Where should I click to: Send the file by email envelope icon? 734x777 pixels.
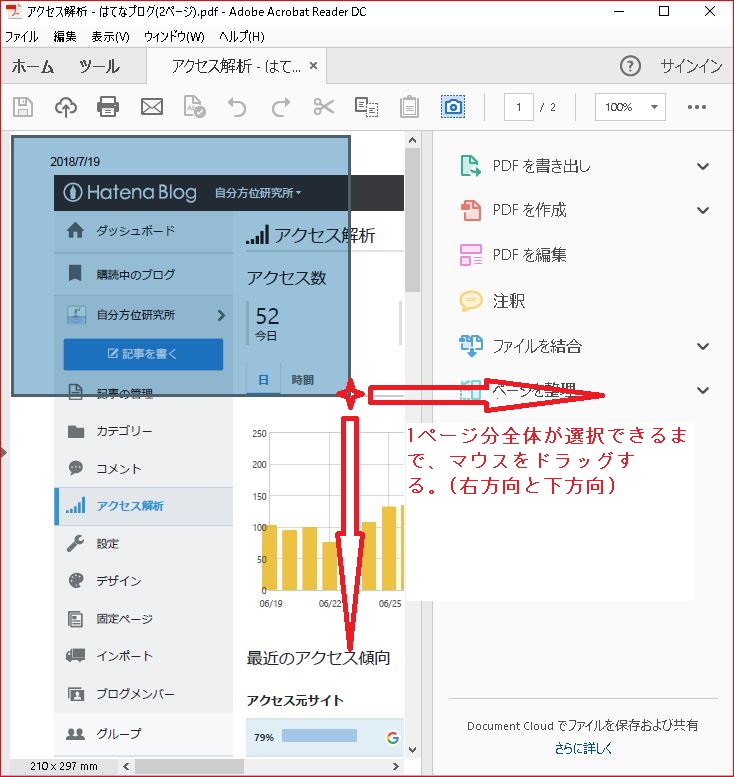pyautogui.click(x=152, y=107)
